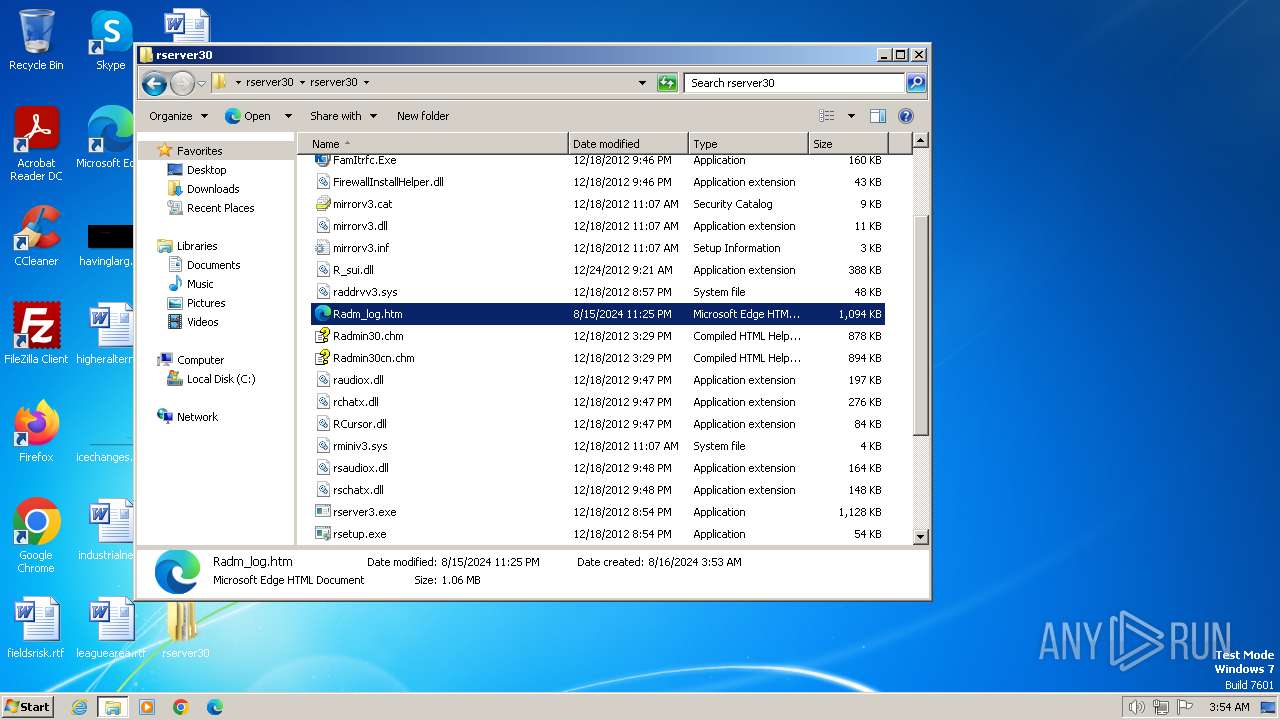Image resolution: width=1280 pixels, height=720 pixels.
Task: Click the Forward navigation arrow in Explorer
Action: coord(182,83)
